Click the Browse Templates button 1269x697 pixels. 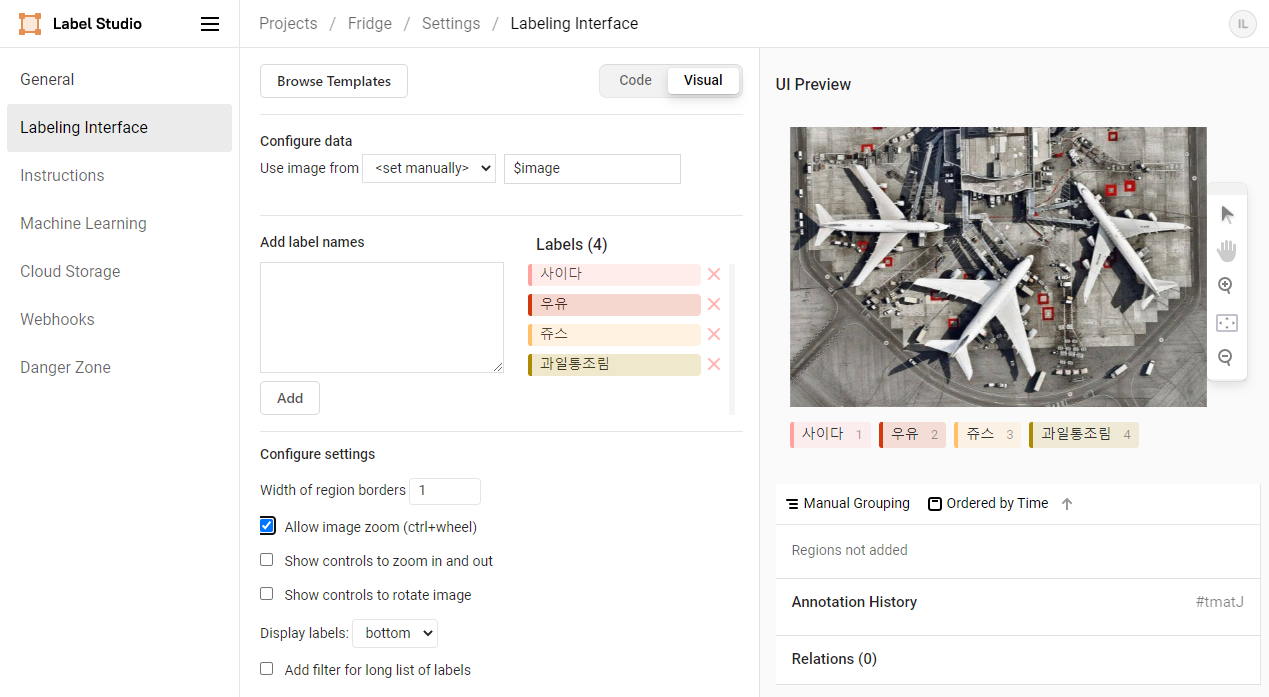click(334, 81)
